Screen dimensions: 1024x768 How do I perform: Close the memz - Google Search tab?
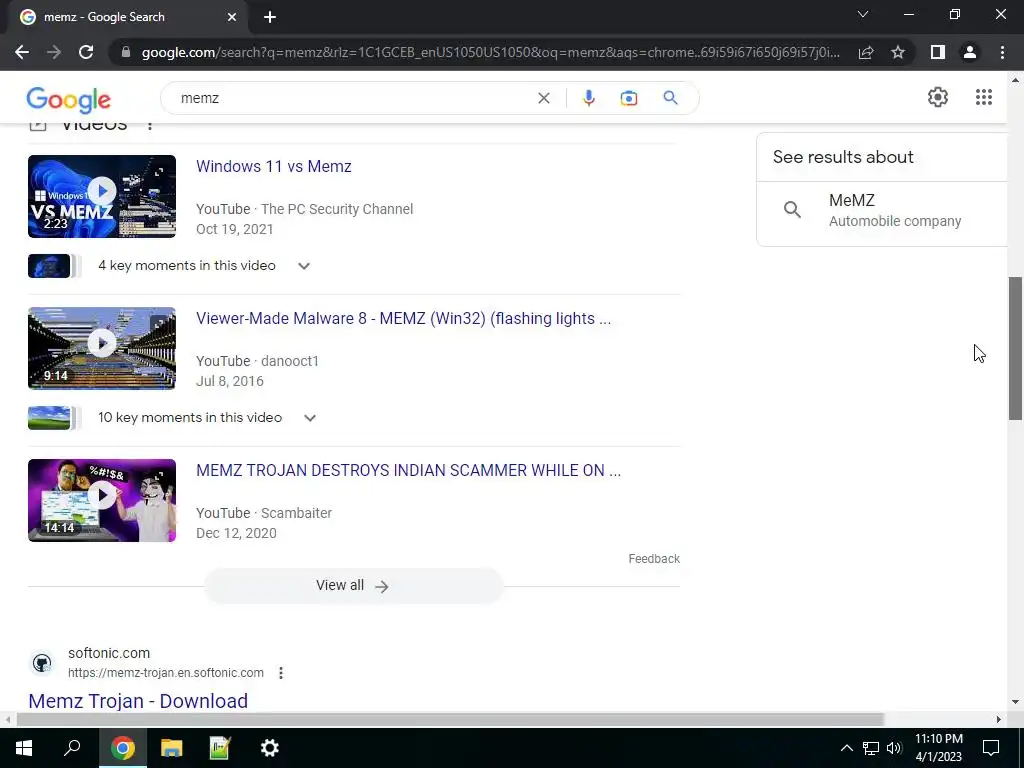pos(232,17)
